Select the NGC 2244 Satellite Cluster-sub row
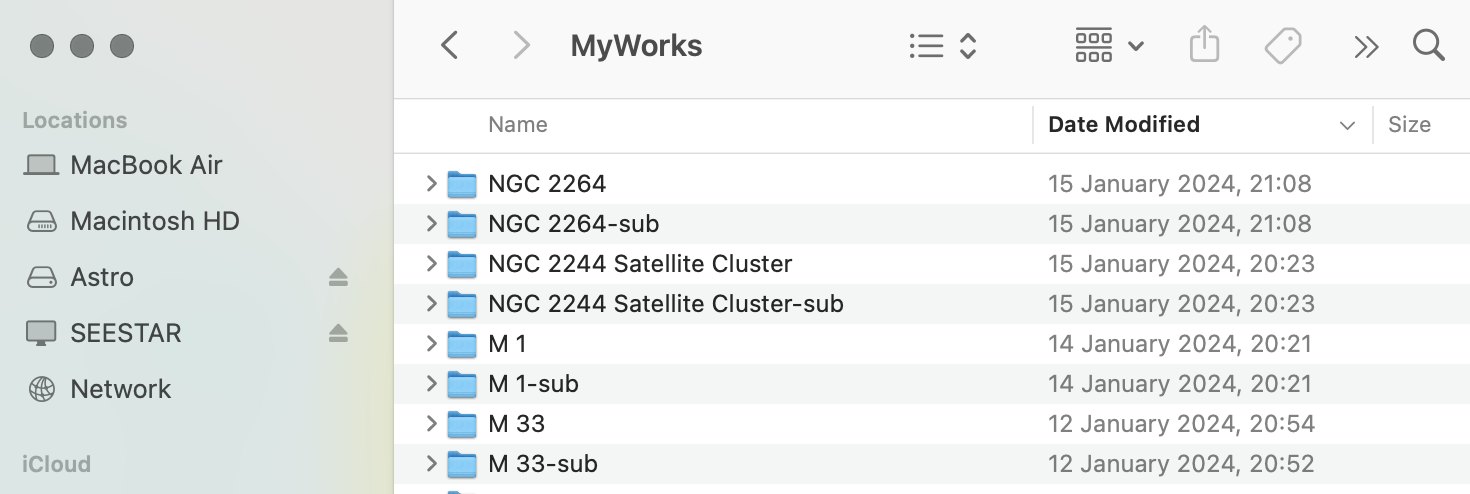The width and height of the screenshot is (1470, 494). point(932,303)
